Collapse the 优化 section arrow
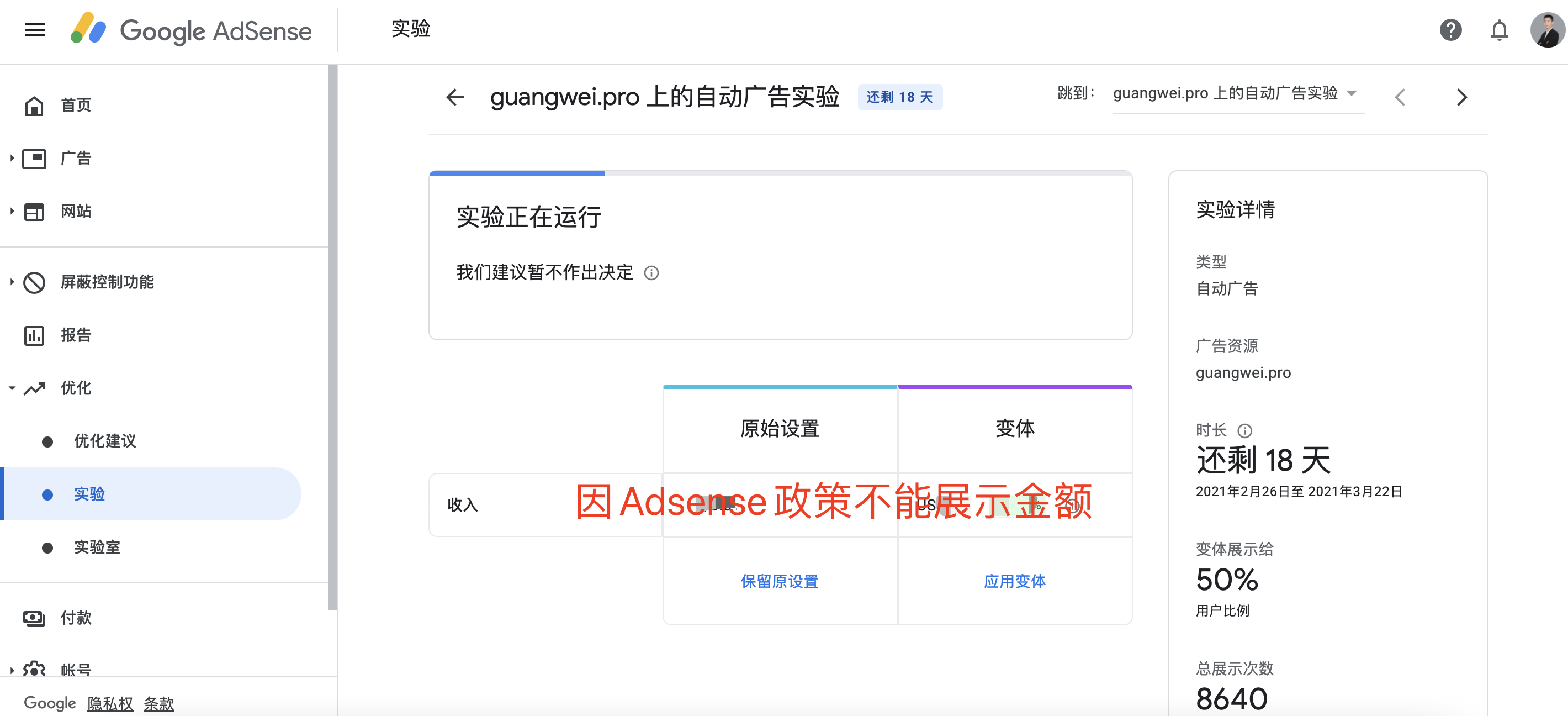1568x716 pixels. pos(12,388)
